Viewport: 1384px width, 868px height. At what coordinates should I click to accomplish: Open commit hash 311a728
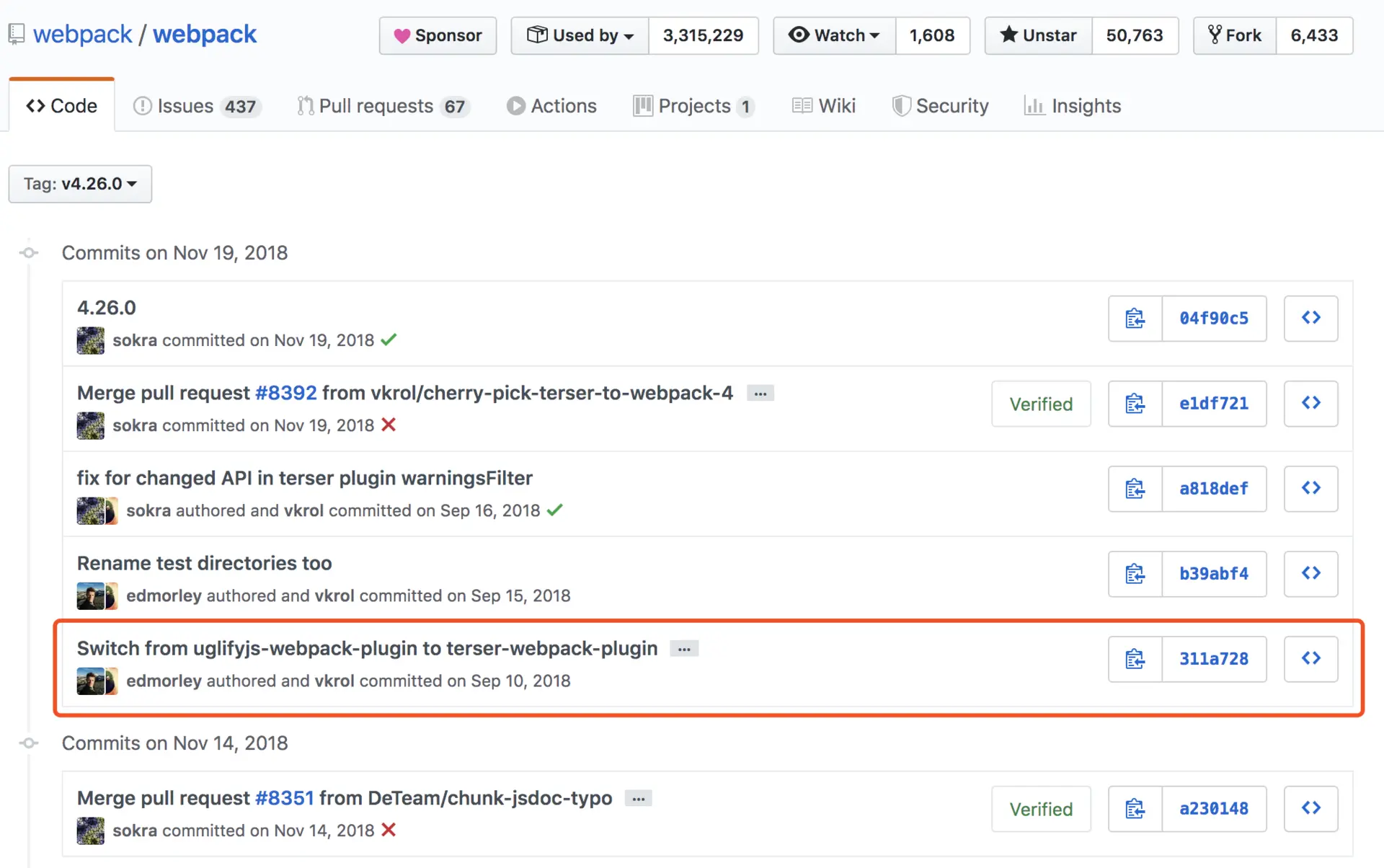tap(1214, 658)
